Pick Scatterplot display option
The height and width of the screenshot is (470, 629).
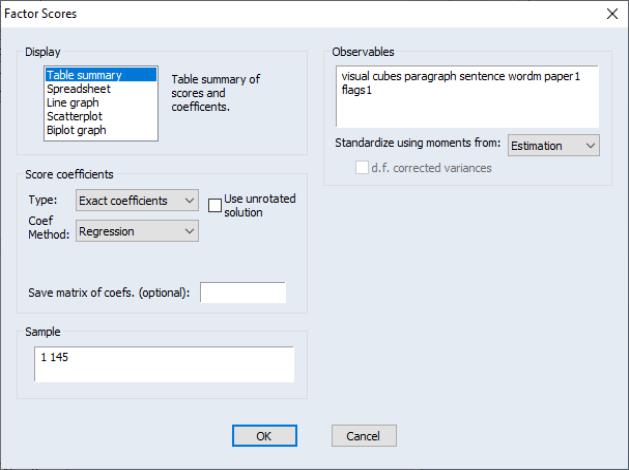(74, 116)
